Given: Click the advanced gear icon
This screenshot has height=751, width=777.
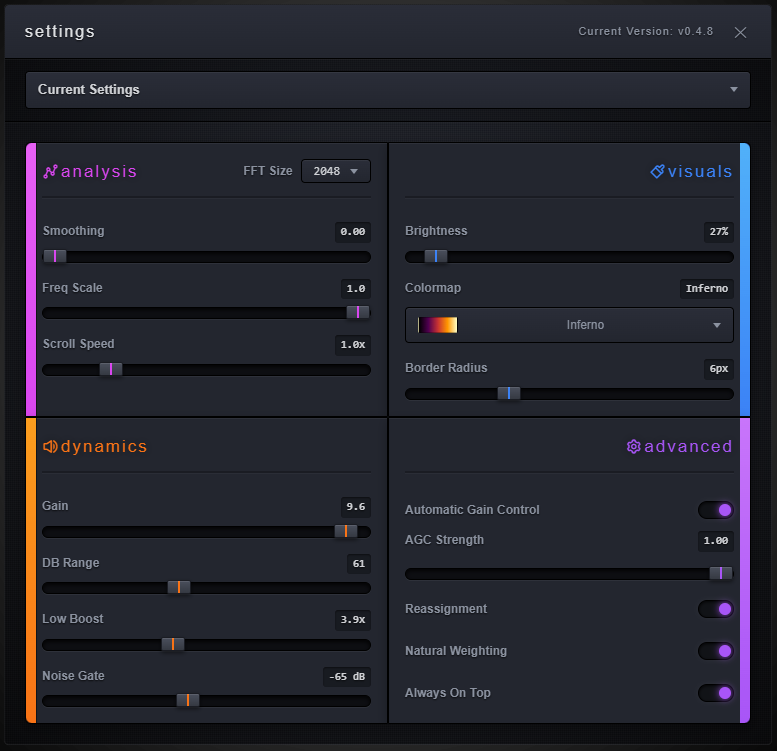Looking at the screenshot, I should click(x=633, y=447).
